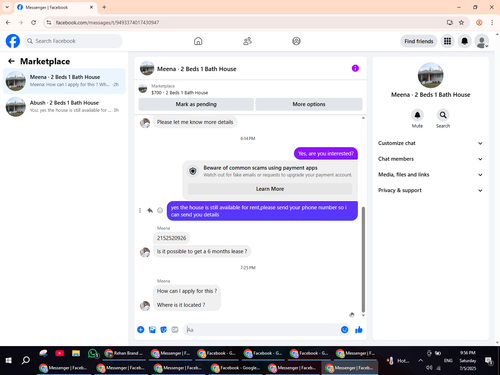Expand the Customize chat section
The image size is (500, 375).
[x=430, y=143]
